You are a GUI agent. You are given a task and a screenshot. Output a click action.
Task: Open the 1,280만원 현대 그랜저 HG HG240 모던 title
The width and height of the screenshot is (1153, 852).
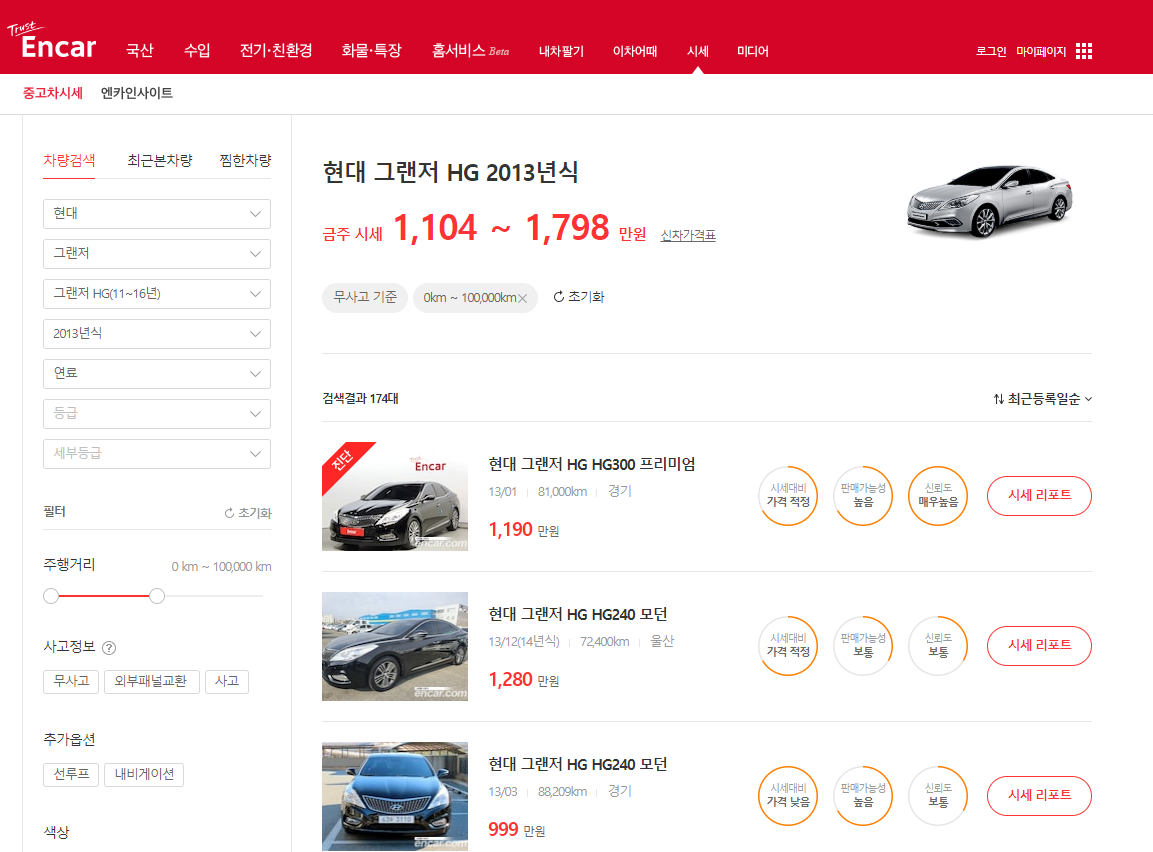pyautogui.click(x=578, y=615)
